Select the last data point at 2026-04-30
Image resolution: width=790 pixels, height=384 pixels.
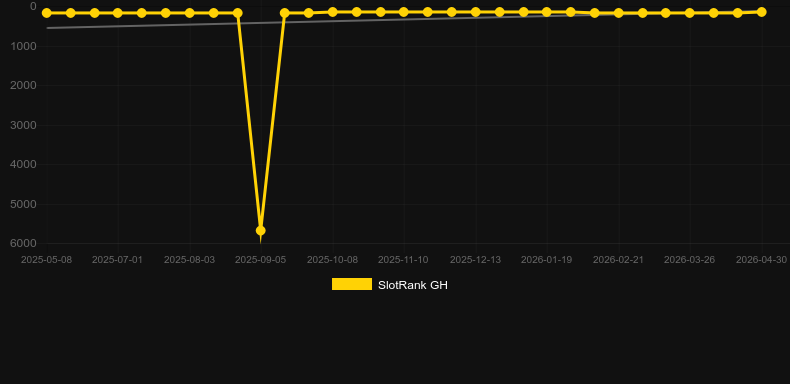coord(761,12)
